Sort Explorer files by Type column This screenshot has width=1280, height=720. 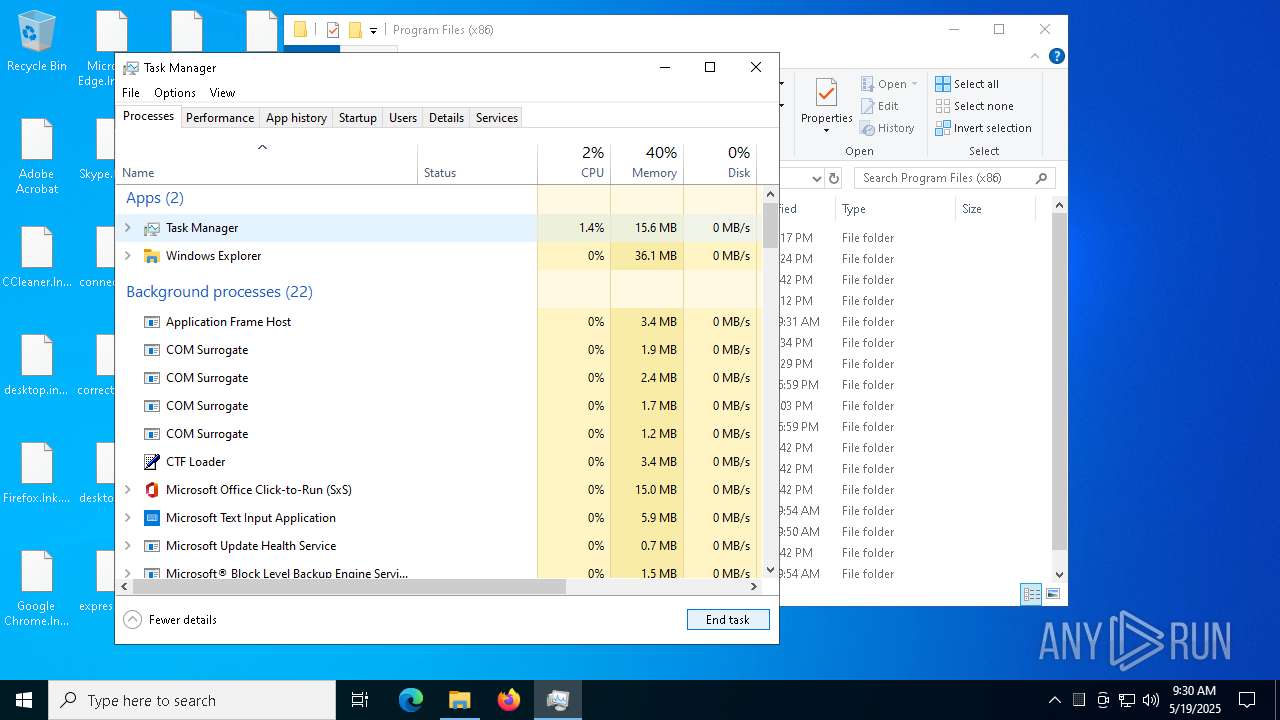(895, 209)
